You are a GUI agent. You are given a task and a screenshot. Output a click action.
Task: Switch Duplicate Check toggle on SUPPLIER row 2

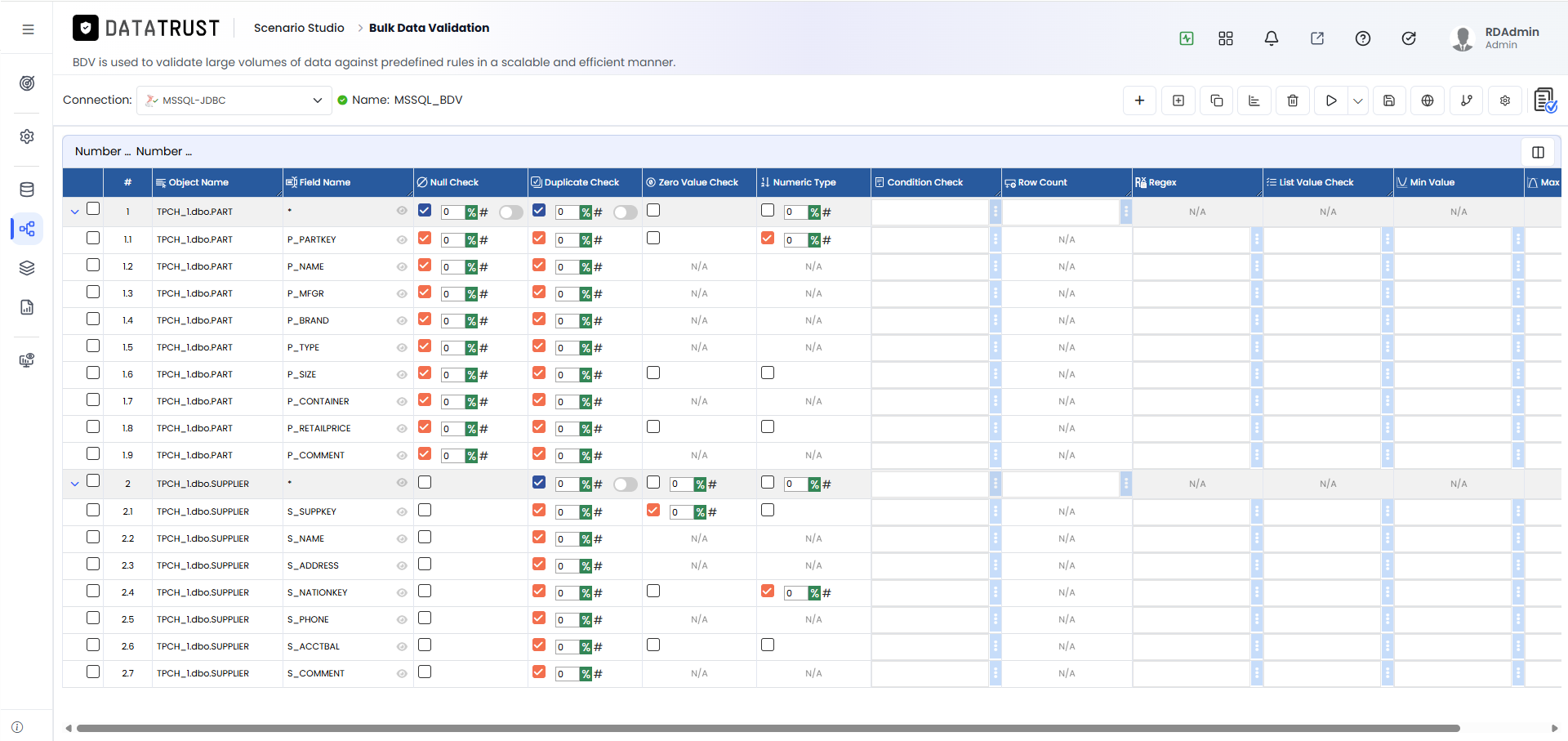coord(626,484)
